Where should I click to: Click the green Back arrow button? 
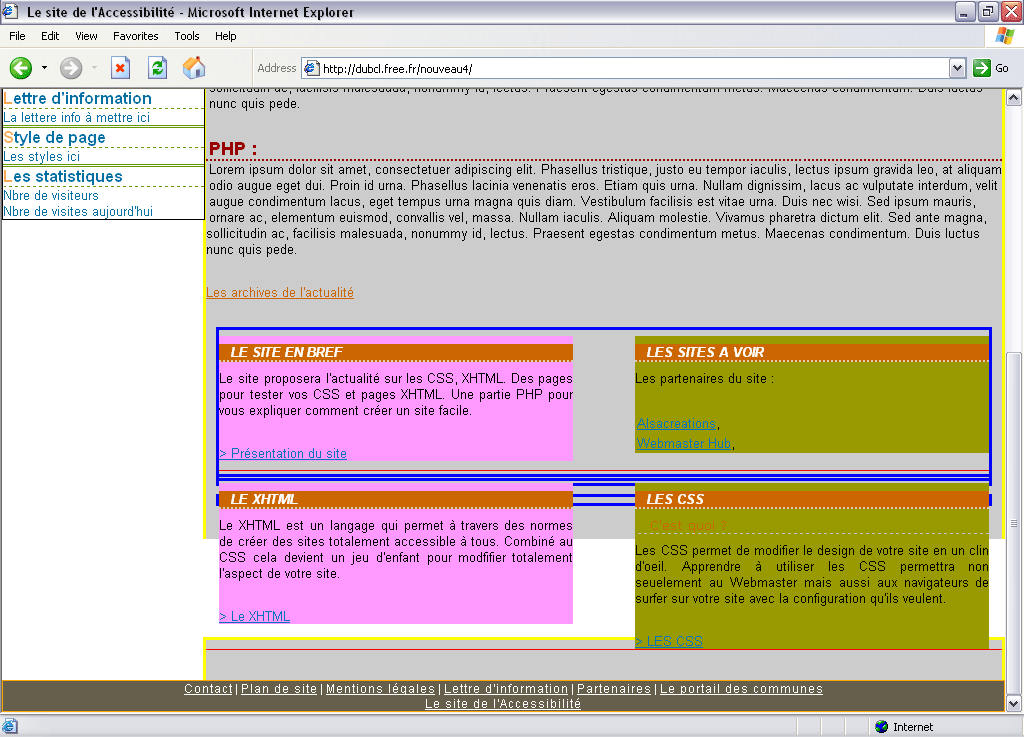coord(21,68)
